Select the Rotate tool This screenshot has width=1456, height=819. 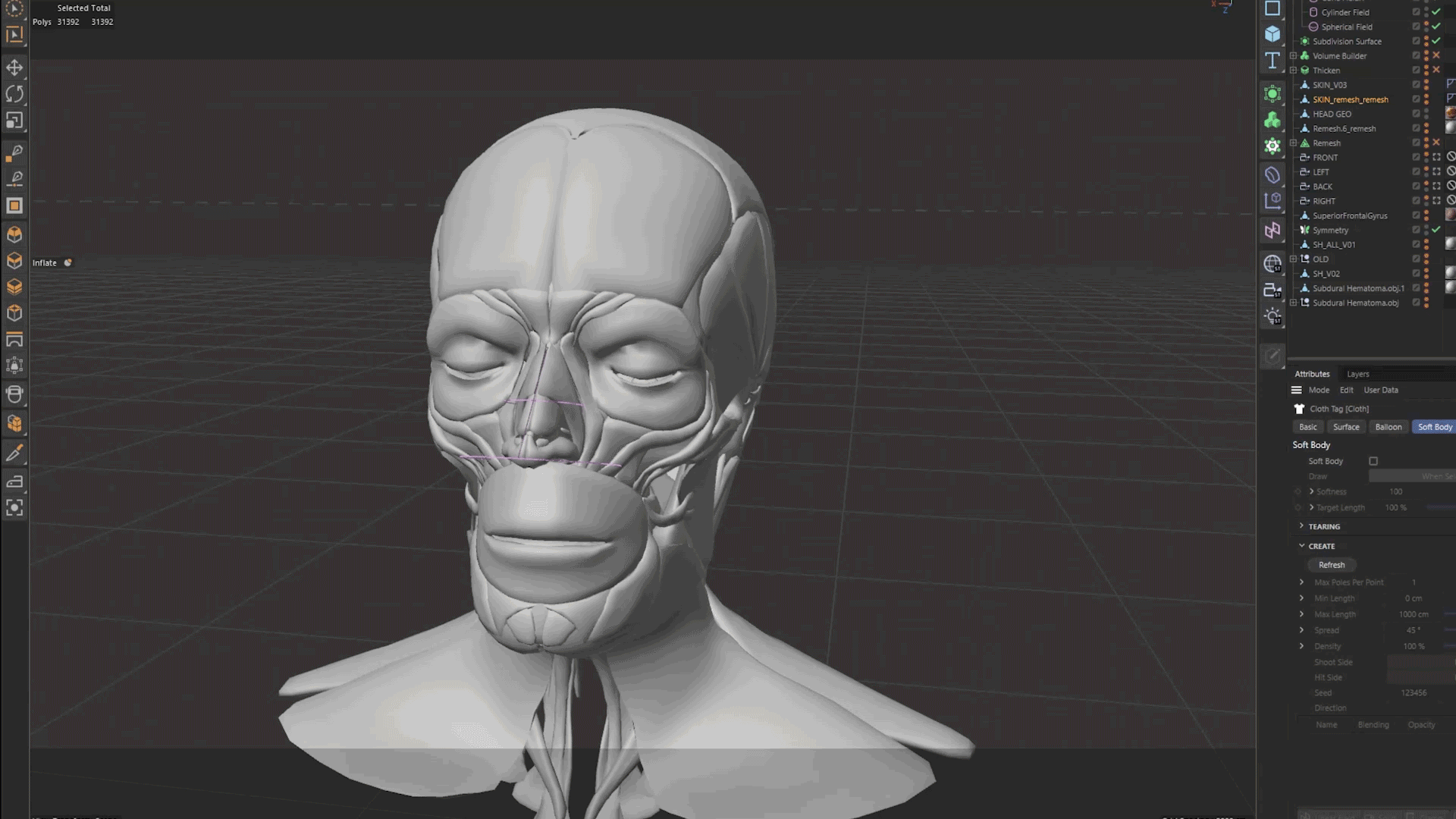click(x=14, y=94)
